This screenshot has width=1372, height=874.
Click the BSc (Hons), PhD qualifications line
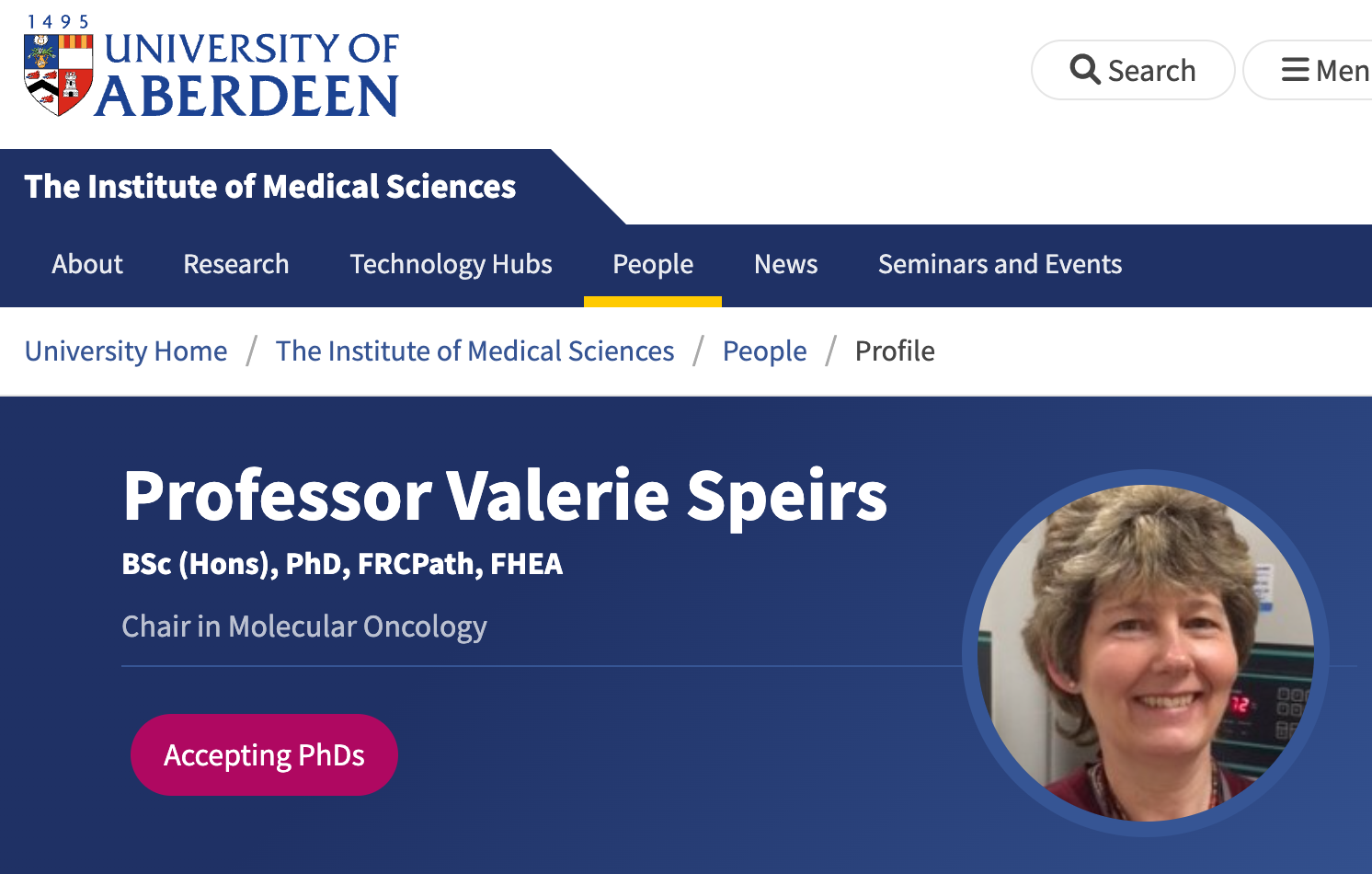pyautogui.click(x=342, y=564)
